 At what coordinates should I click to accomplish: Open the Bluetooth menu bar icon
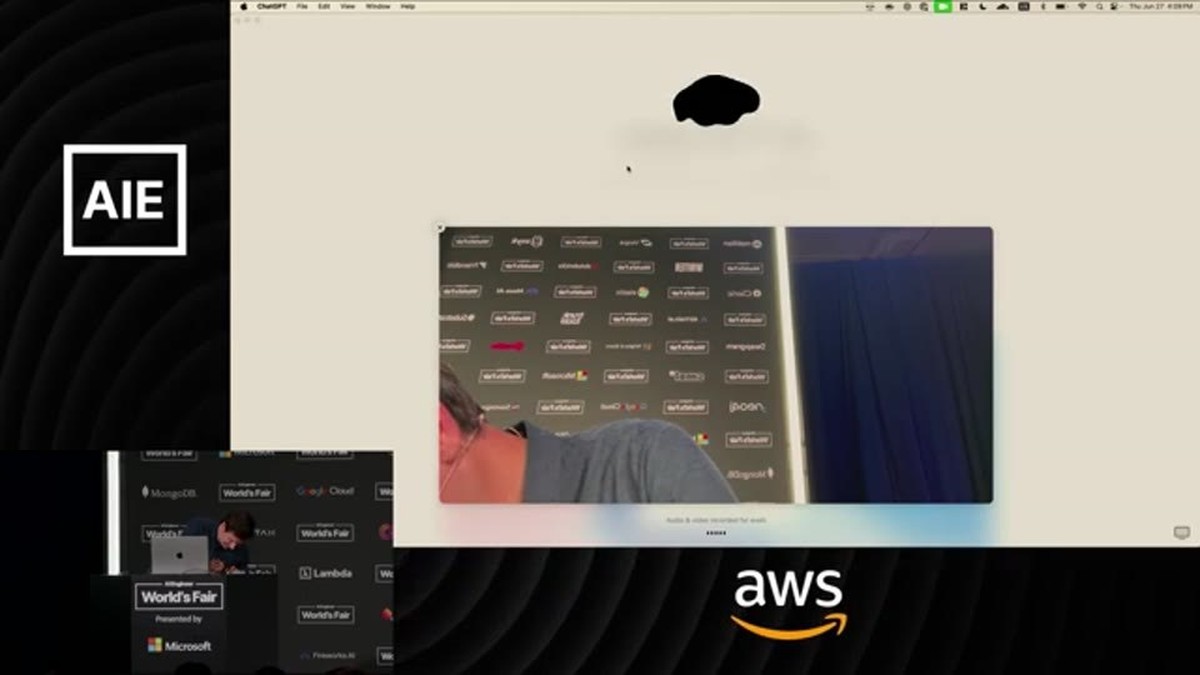(1043, 6)
